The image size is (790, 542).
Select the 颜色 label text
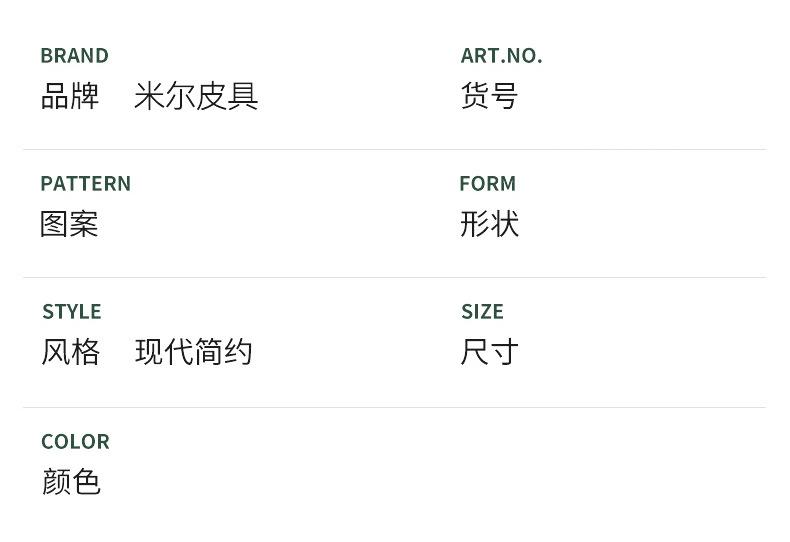tap(71, 482)
